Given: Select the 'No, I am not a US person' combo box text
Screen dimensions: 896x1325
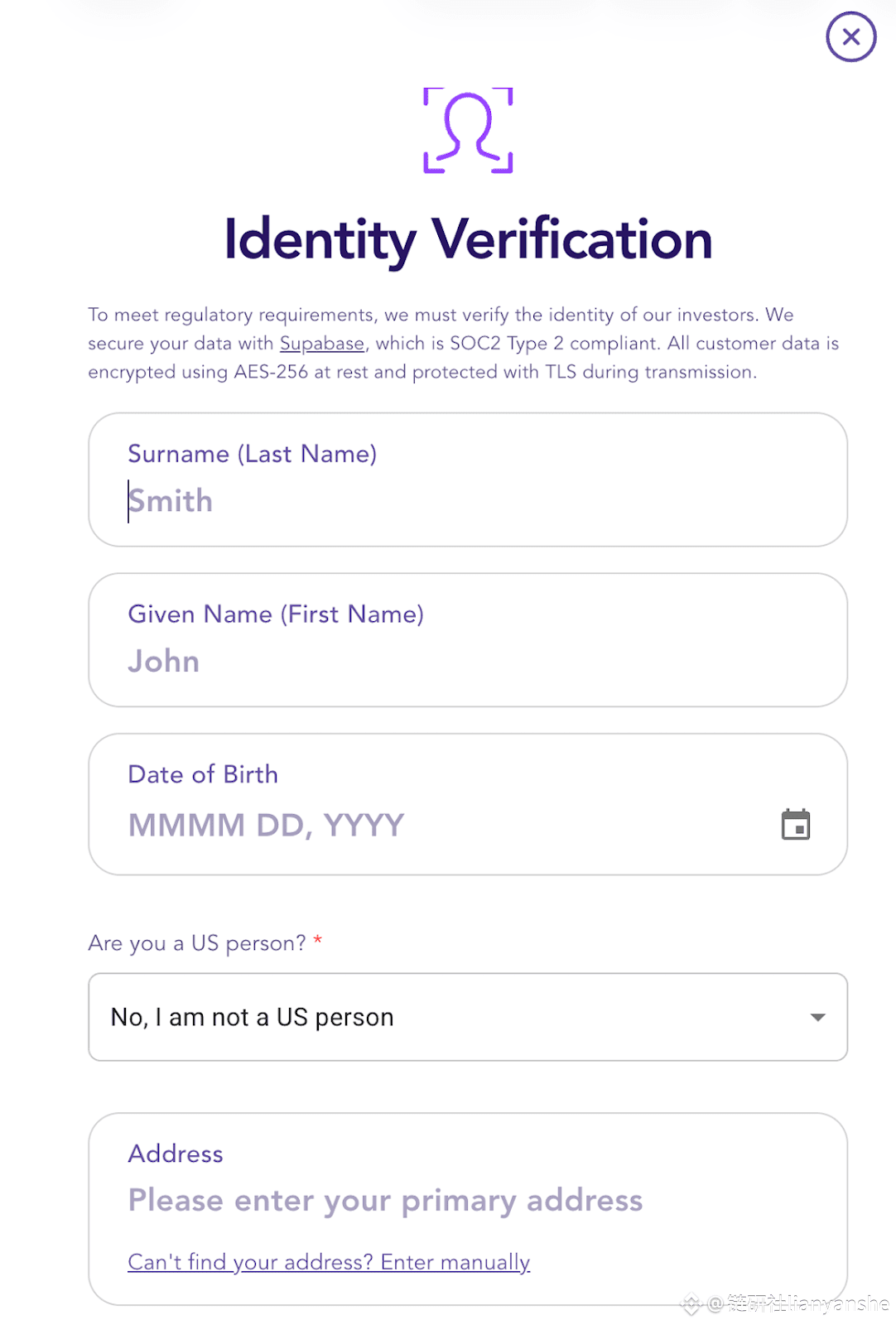Looking at the screenshot, I should point(253,1017).
